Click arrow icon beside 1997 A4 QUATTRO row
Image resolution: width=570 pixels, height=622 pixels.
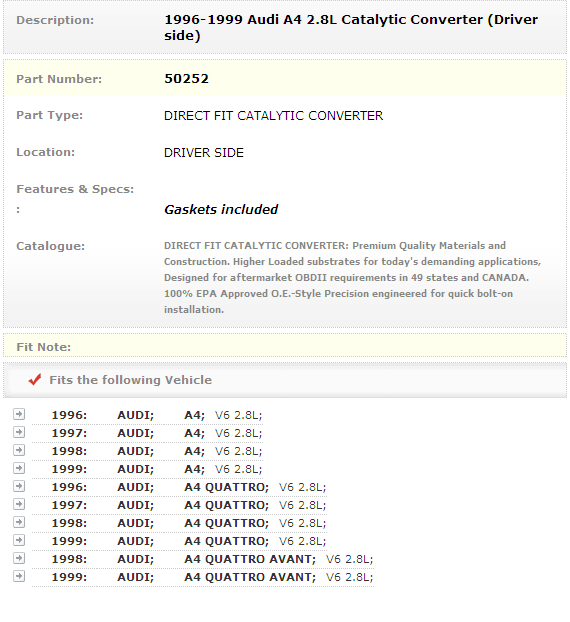point(19,504)
